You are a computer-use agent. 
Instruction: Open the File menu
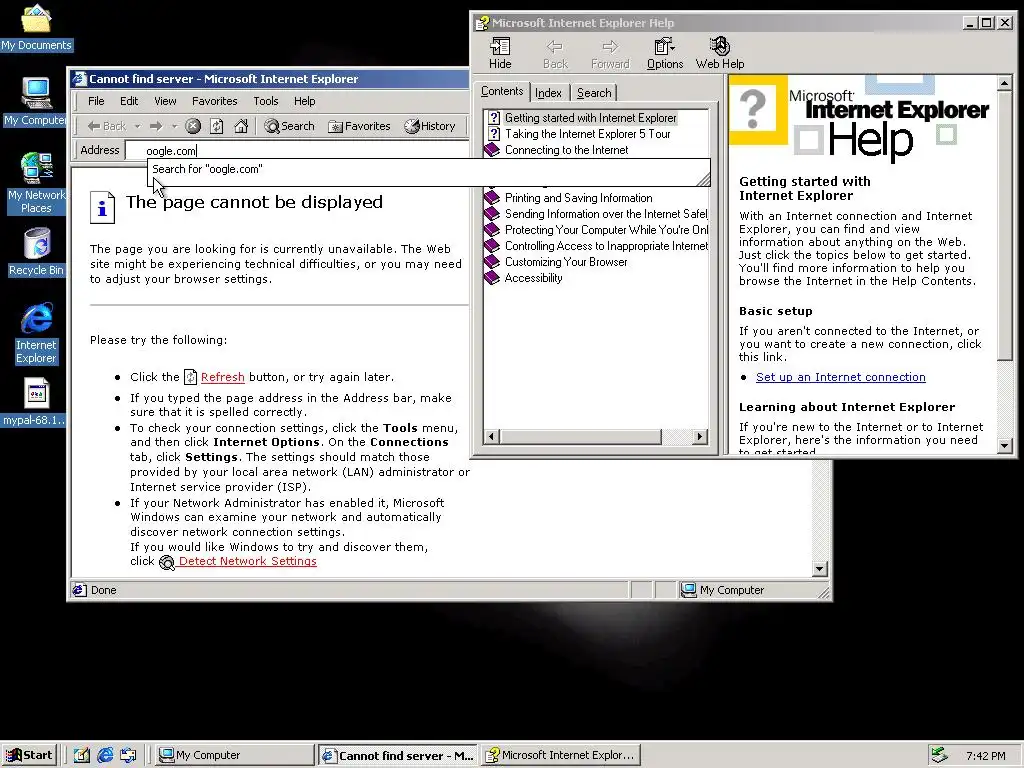click(x=96, y=101)
